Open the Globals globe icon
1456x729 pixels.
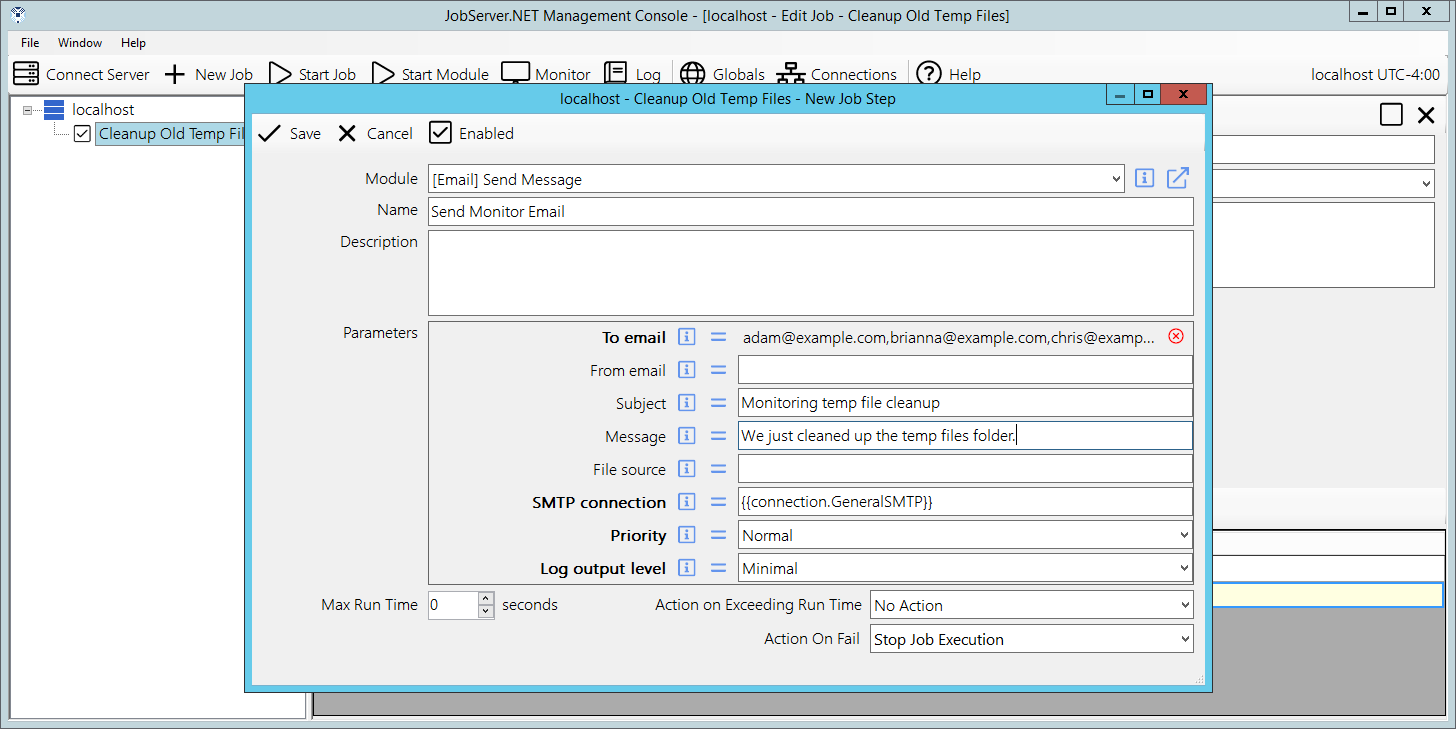click(x=692, y=74)
